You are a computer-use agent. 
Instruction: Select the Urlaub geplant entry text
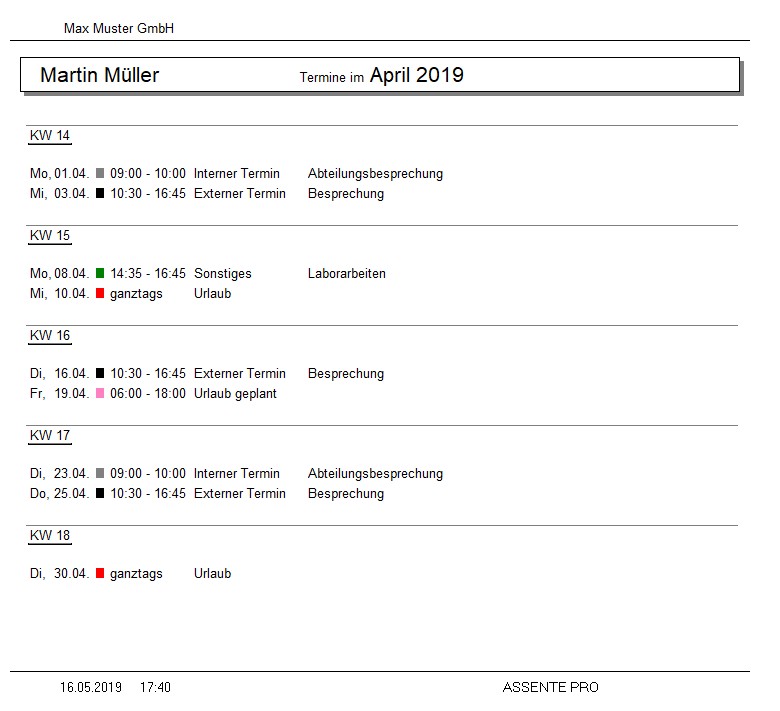click(x=235, y=394)
